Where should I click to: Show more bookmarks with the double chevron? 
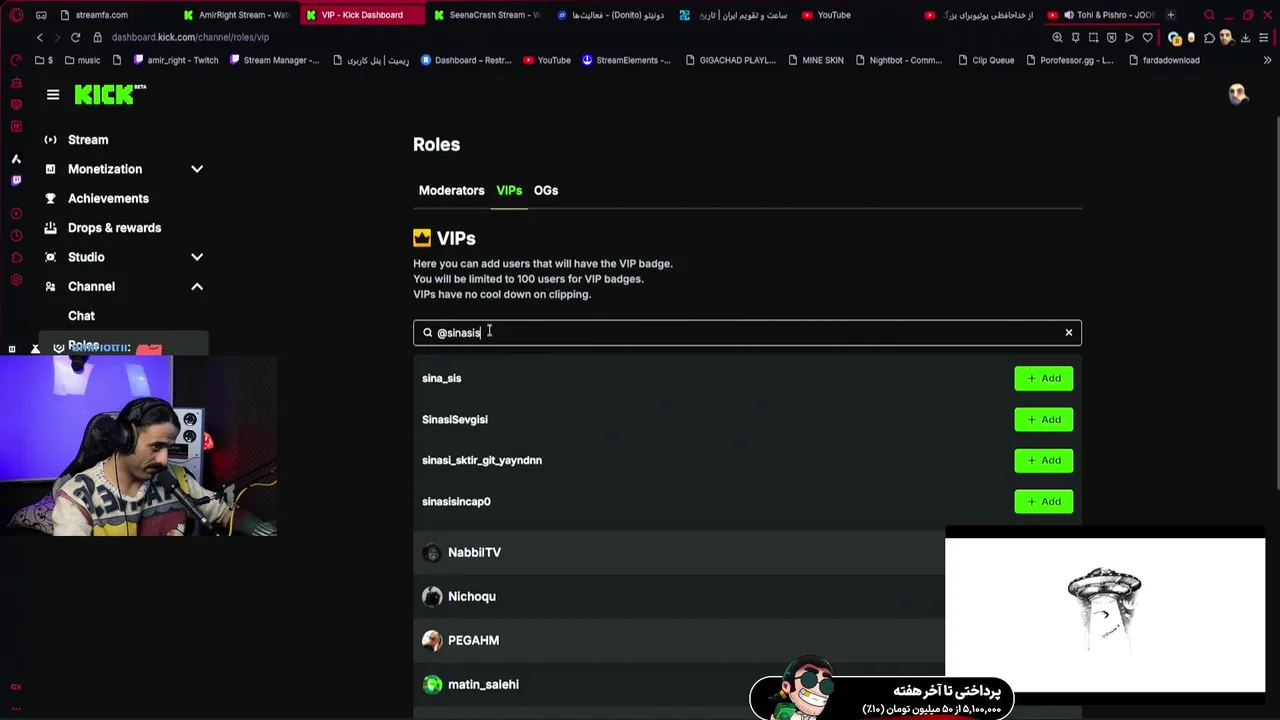click(1267, 60)
